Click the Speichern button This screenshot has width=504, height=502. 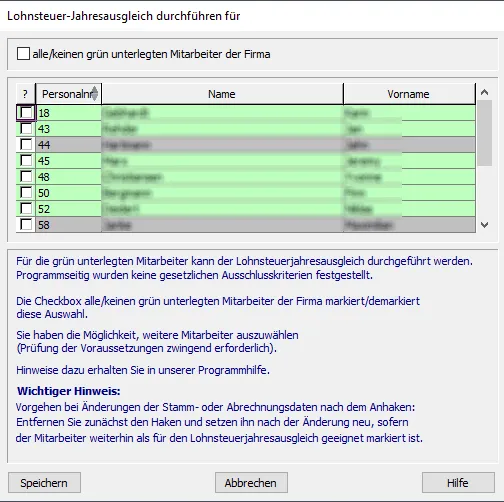pos(44,483)
